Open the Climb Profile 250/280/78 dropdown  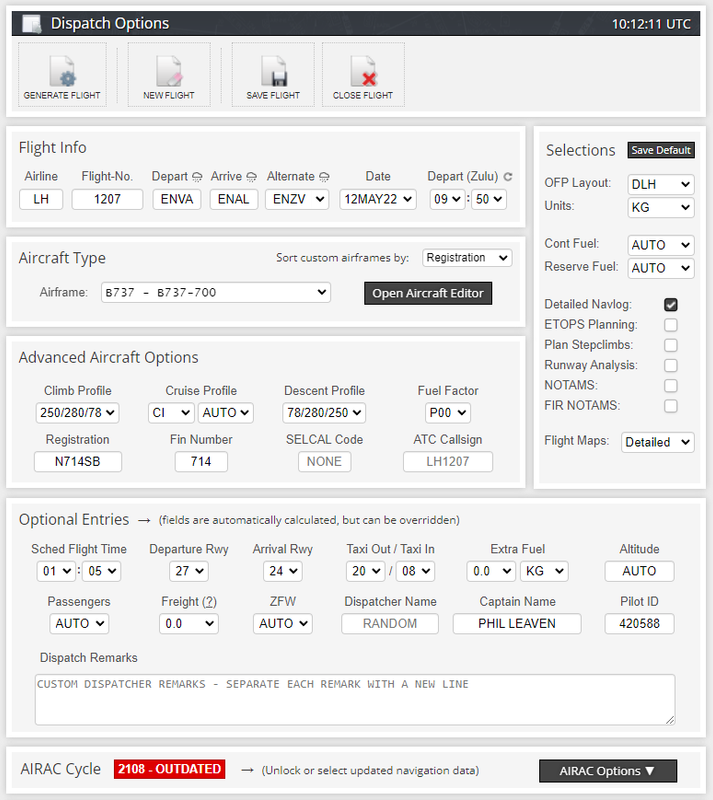(78, 413)
